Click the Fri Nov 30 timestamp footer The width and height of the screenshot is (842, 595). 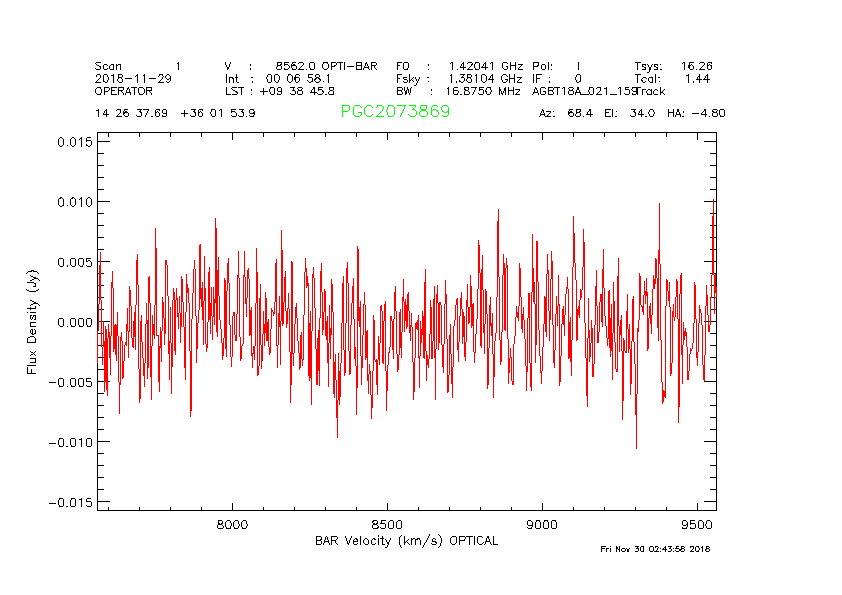coord(655,548)
